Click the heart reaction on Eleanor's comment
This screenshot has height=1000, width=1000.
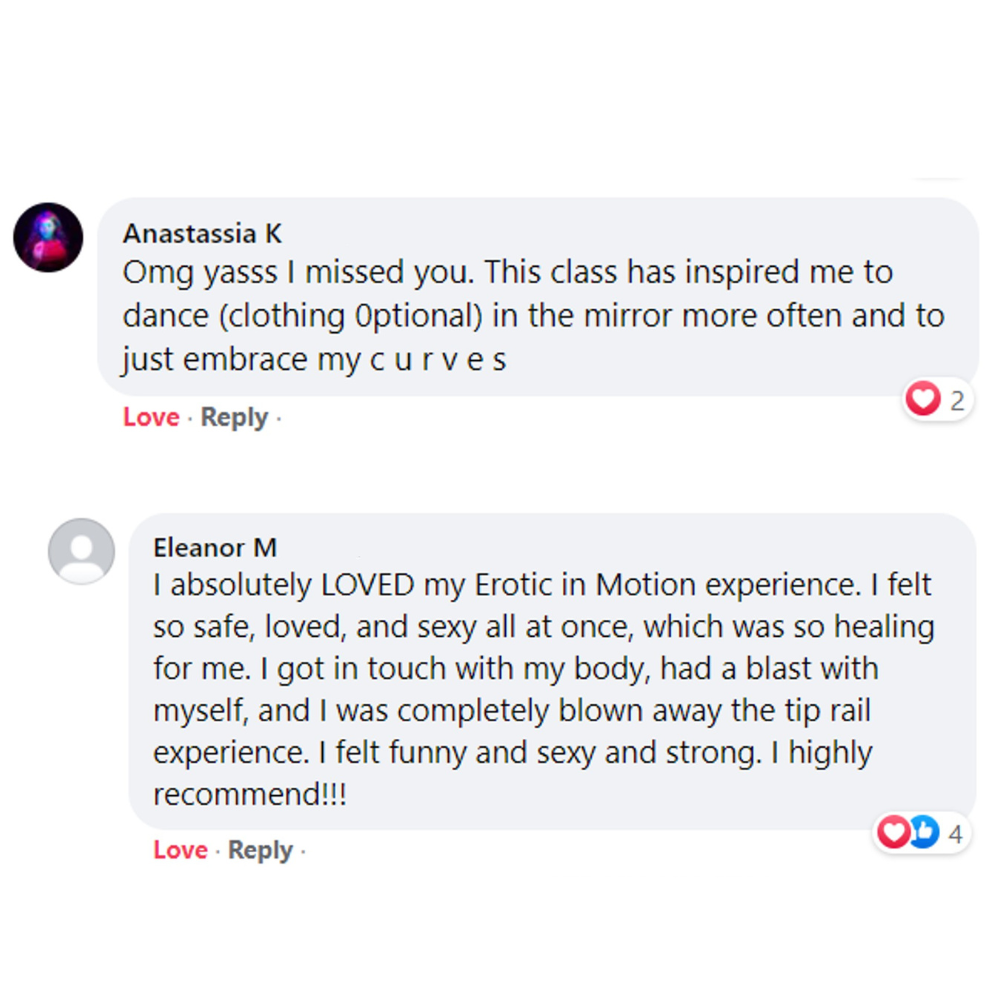pyautogui.click(x=893, y=832)
